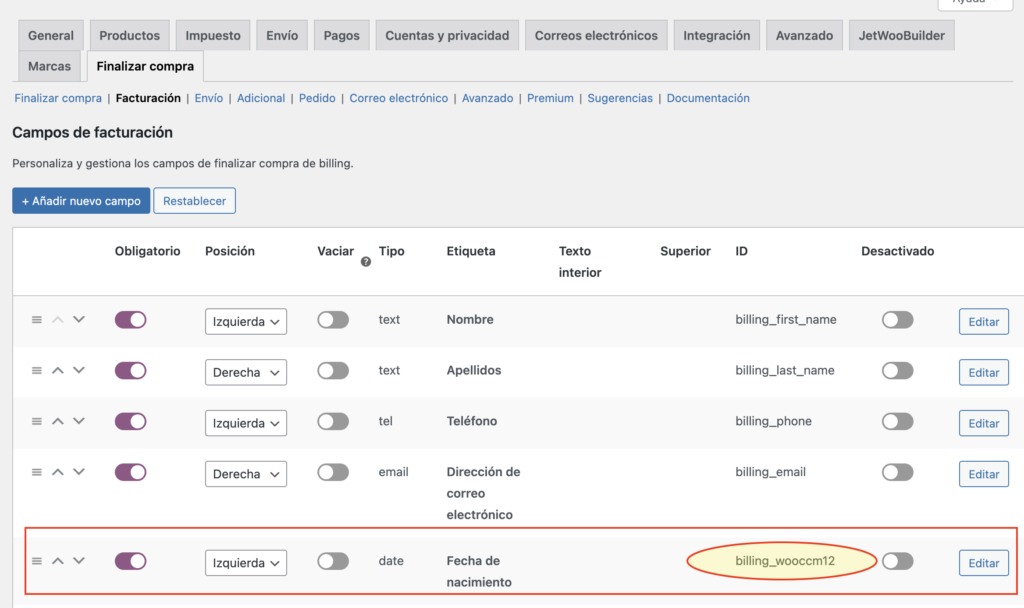Move email field down with arrow
This screenshot has height=608, width=1024.
click(79, 472)
